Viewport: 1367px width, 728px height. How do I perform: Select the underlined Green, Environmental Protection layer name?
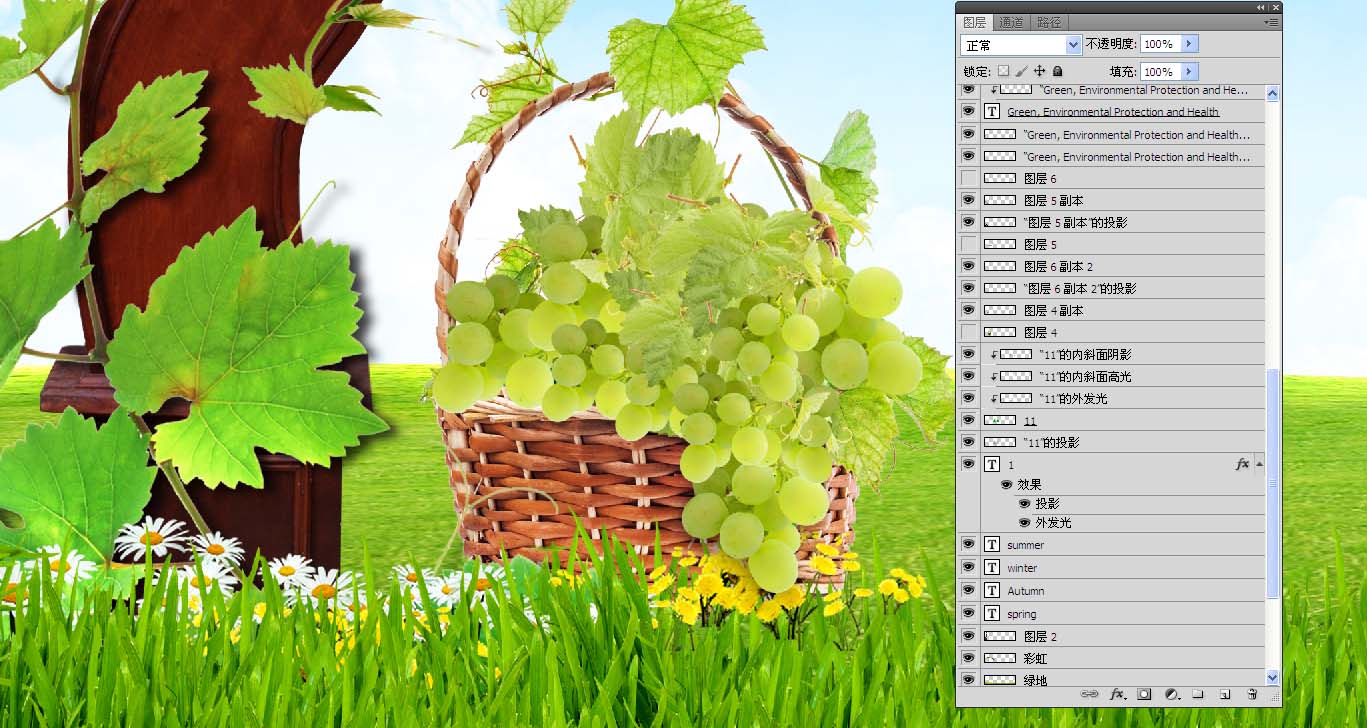(1113, 112)
